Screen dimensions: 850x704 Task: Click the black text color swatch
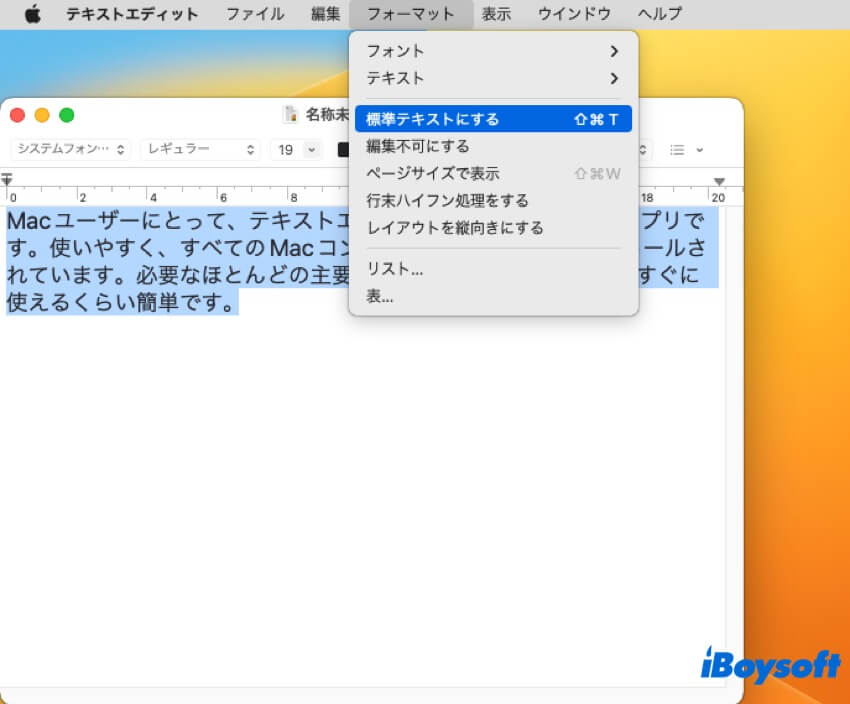pyautogui.click(x=343, y=150)
